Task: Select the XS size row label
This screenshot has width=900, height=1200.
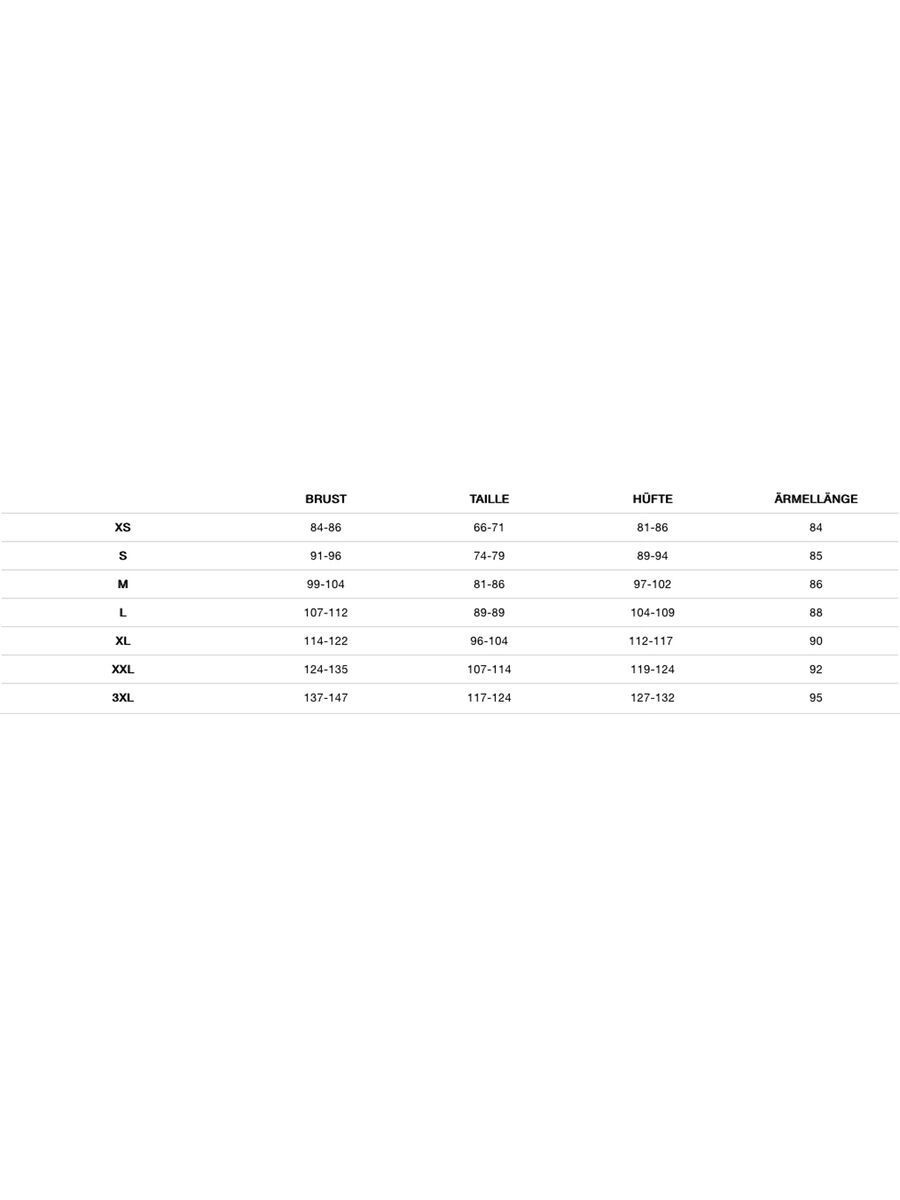Action: click(123, 527)
